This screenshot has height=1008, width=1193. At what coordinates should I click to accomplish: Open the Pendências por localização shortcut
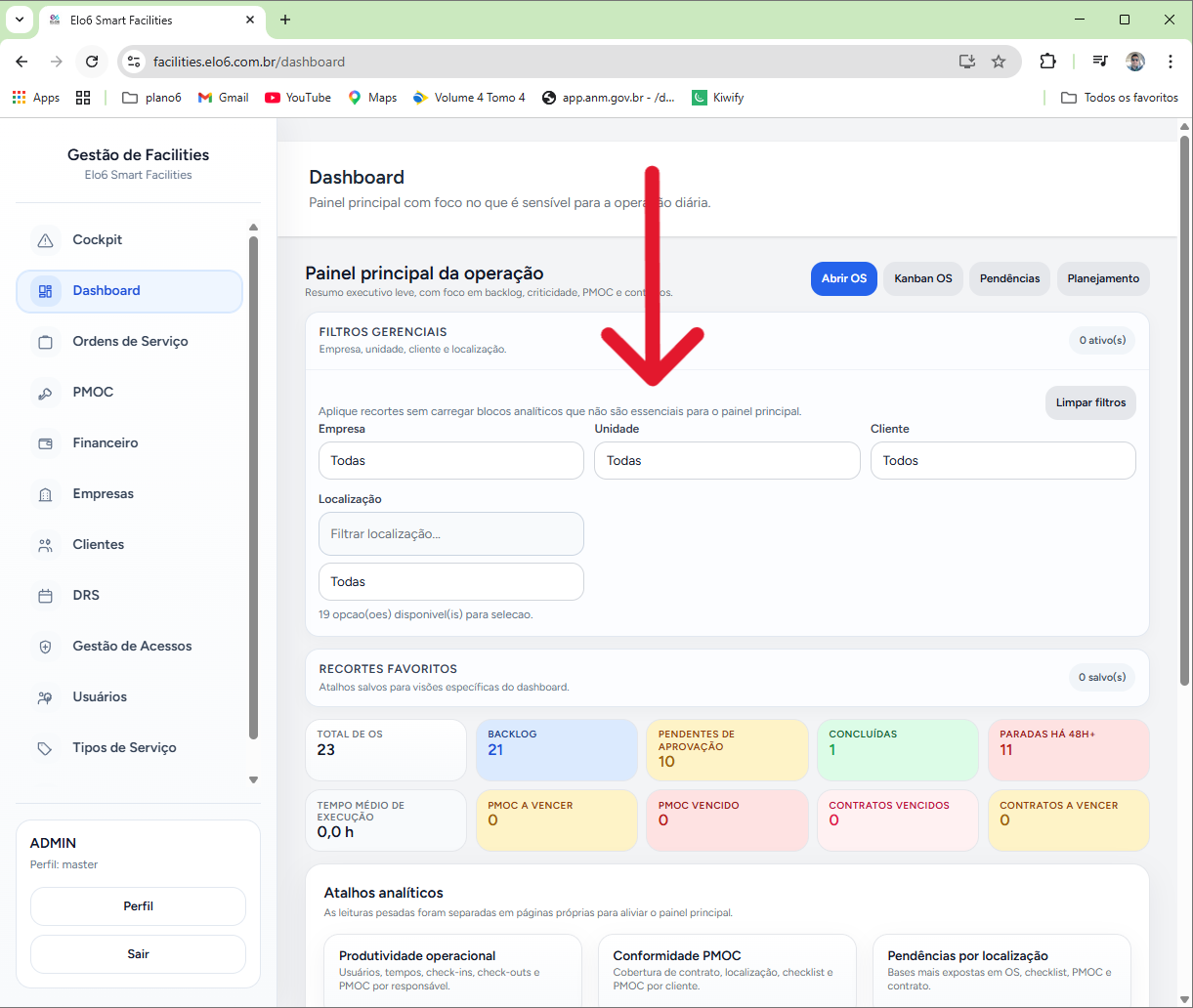(x=1001, y=971)
